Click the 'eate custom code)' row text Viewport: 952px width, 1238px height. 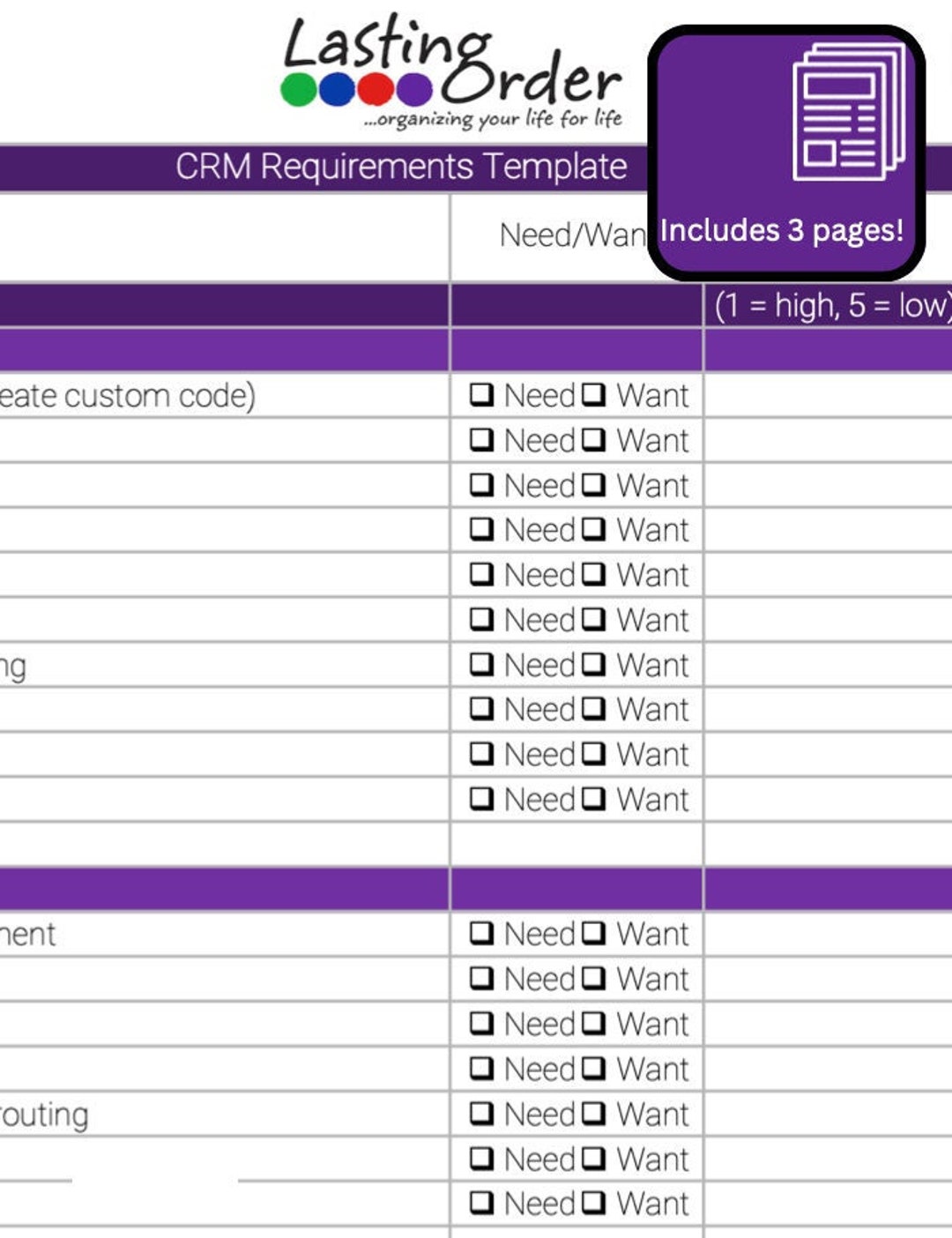pos(128,396)
